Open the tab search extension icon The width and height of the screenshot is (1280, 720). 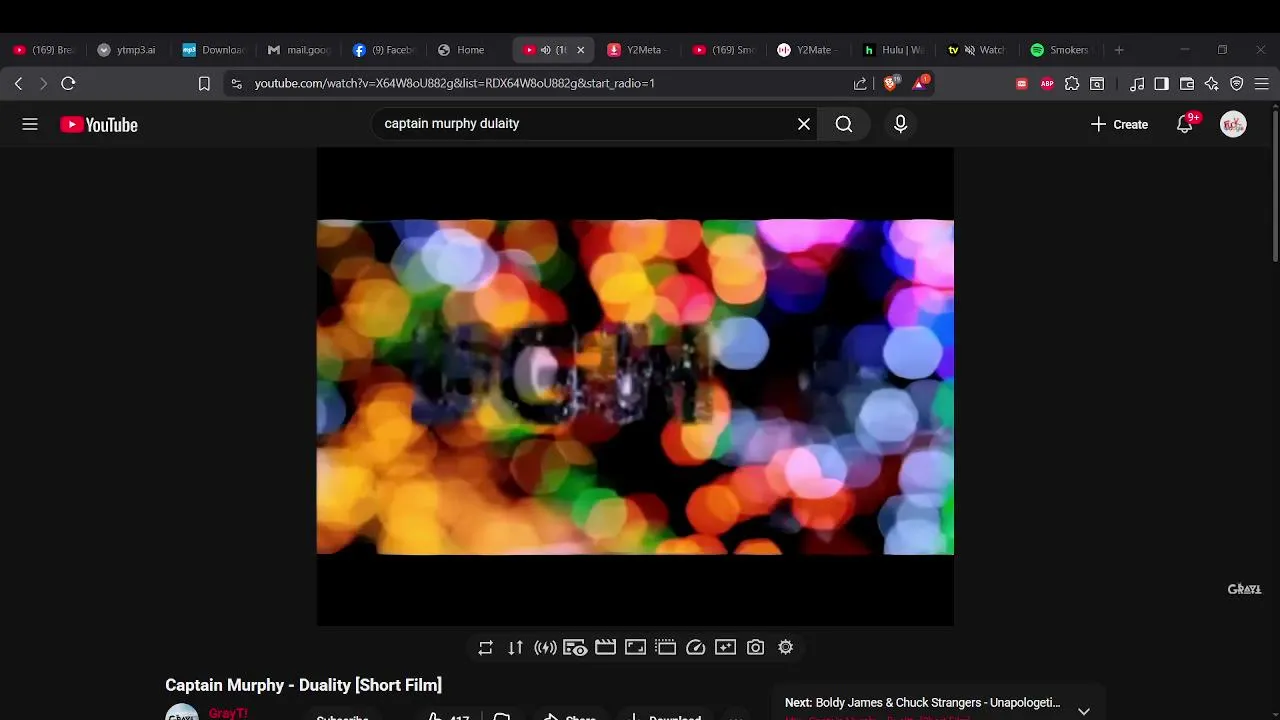1097,84
